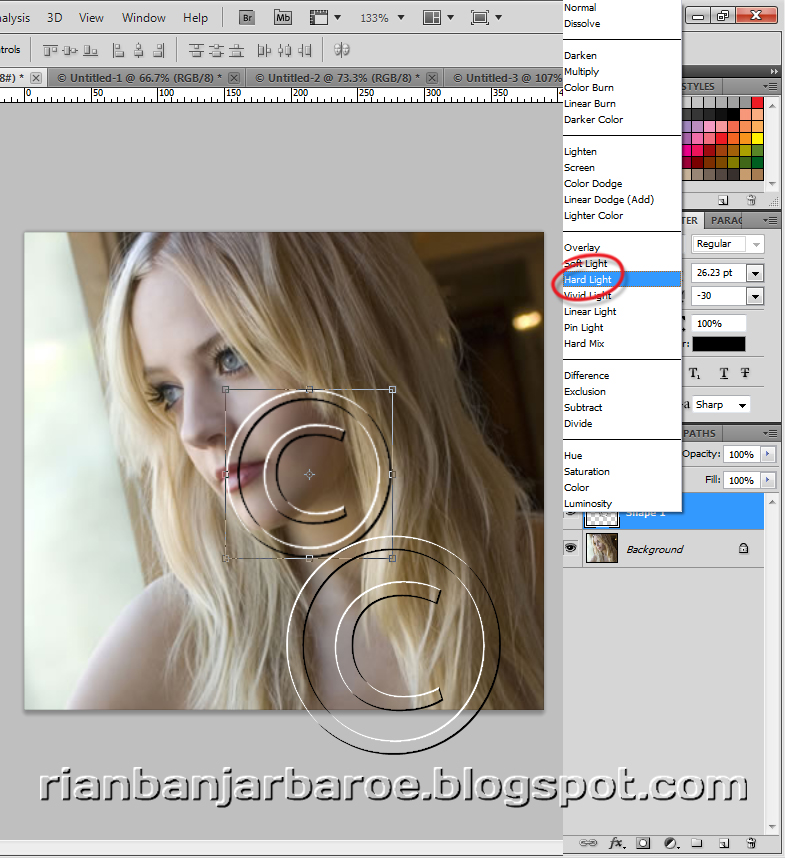Choose Overlay blend mode
The width and height of the screenshot is (785, 858).
pos(622,247)
